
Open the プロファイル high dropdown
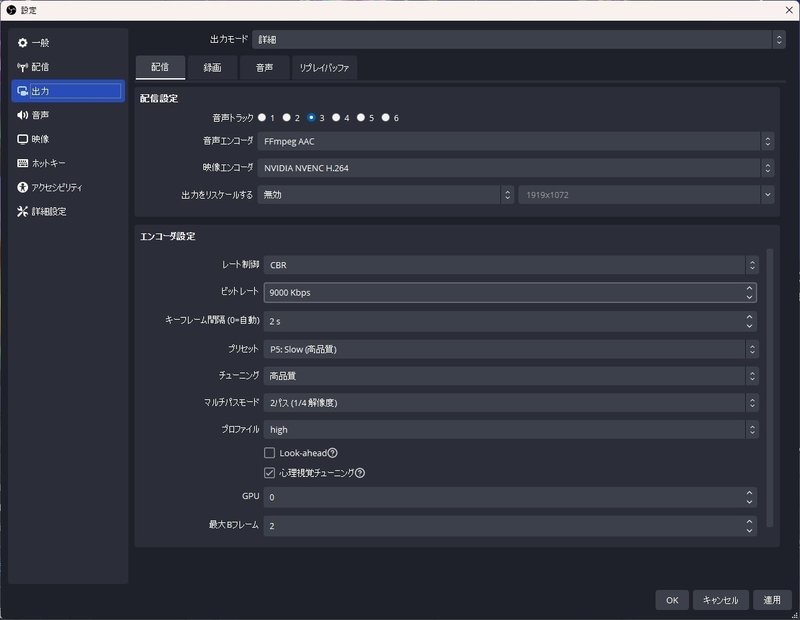(x=511, y=429)
